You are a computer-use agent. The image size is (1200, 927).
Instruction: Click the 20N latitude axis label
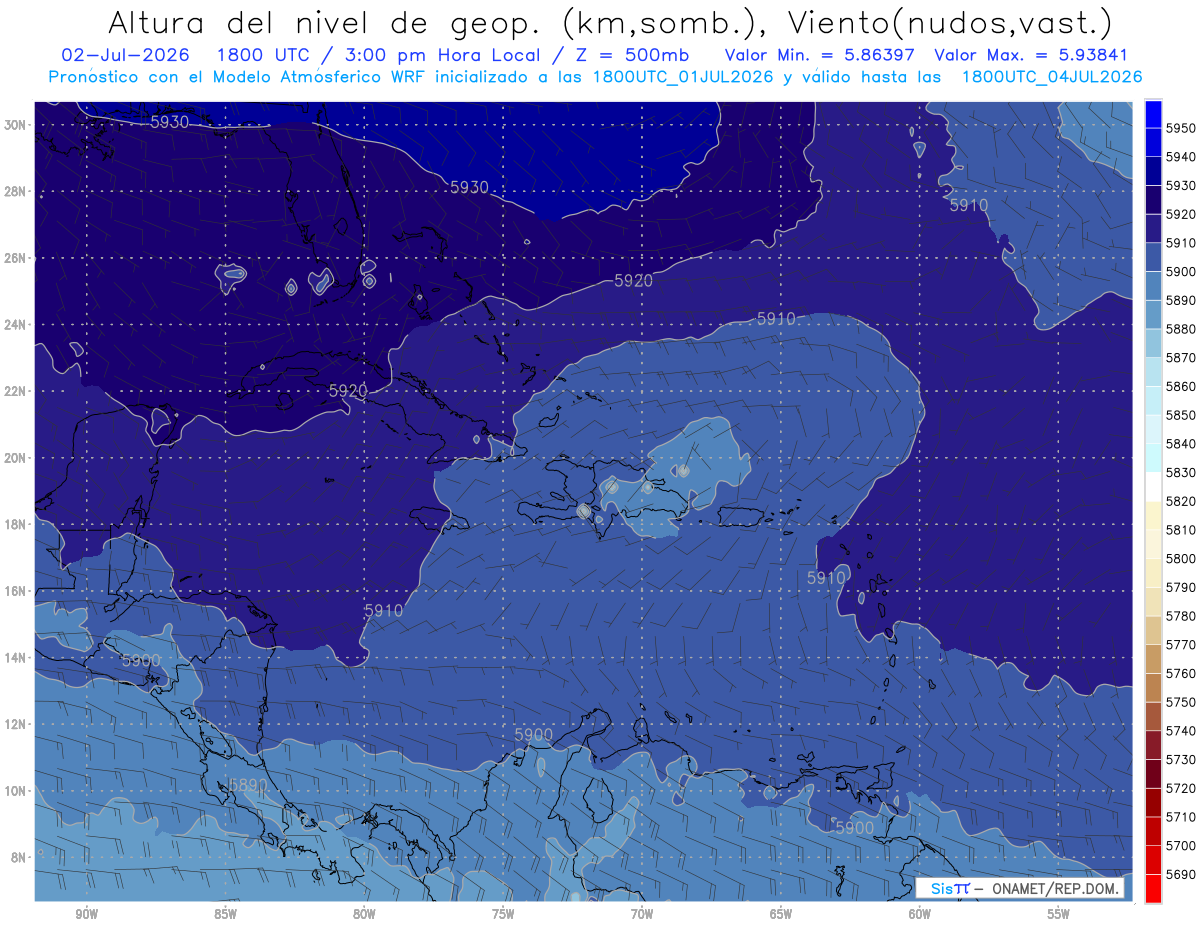tap(14, 458)
